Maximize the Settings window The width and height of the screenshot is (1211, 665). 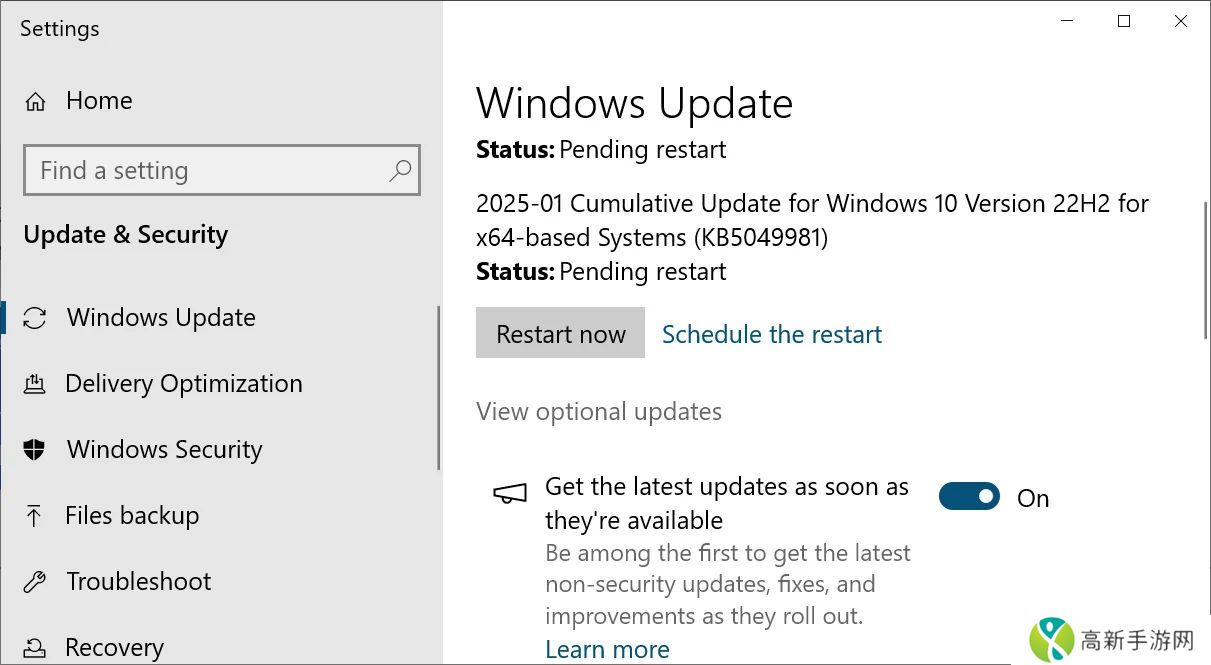click(1124, 21)
